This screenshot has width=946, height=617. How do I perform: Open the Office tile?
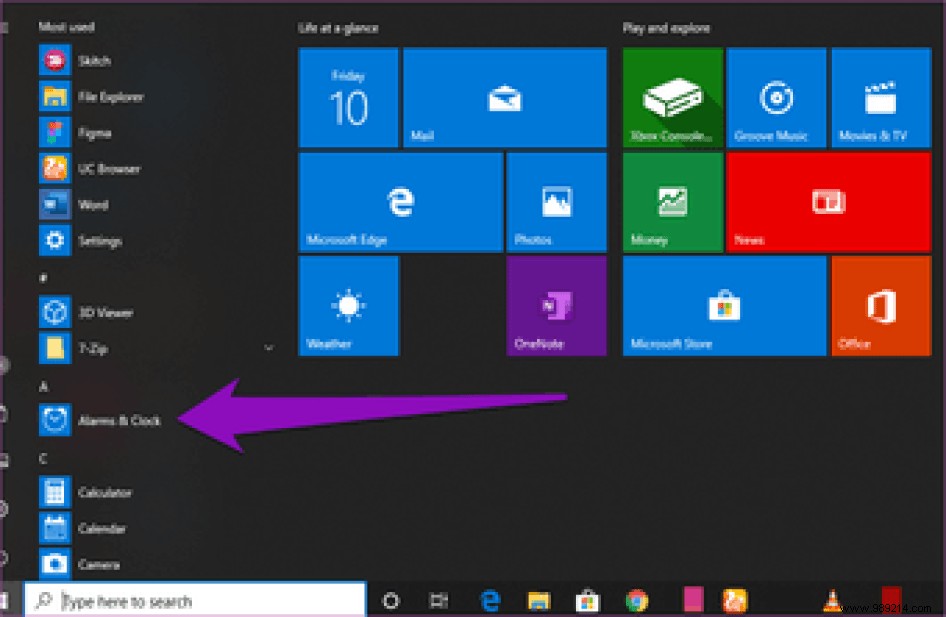coord(880,306)
